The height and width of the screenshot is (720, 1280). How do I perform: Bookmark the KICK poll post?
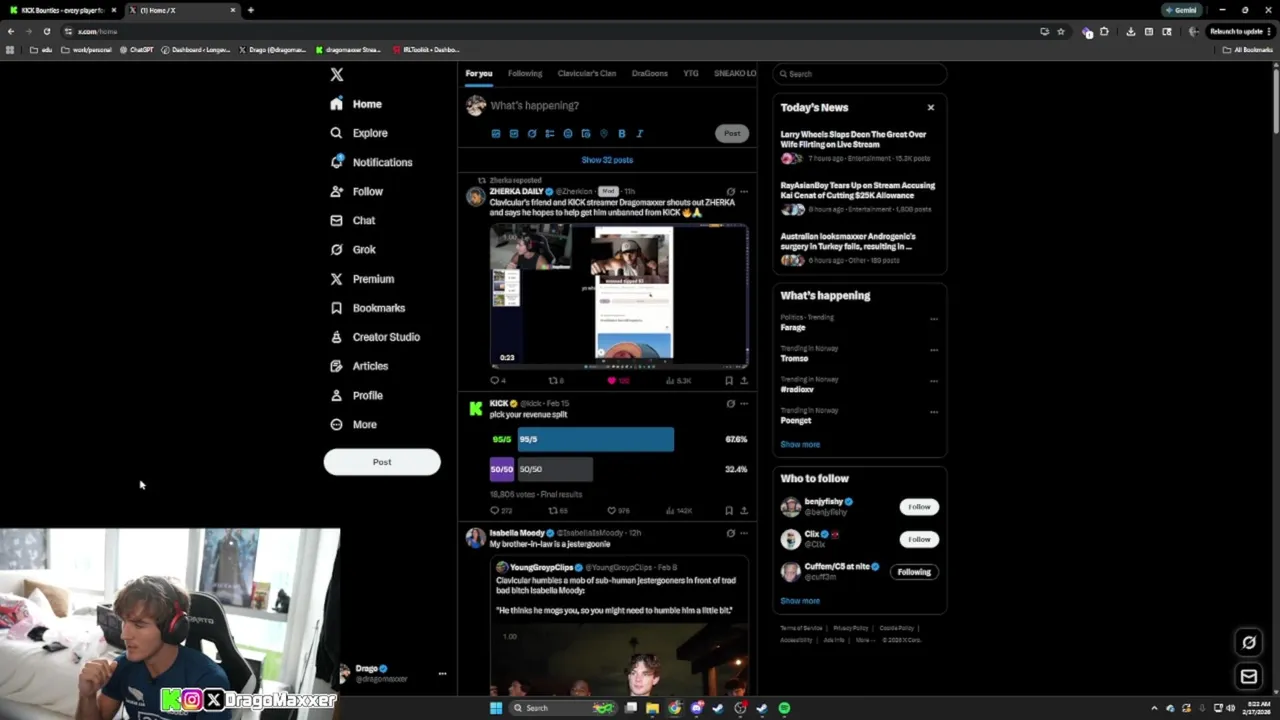coord(729,510)
